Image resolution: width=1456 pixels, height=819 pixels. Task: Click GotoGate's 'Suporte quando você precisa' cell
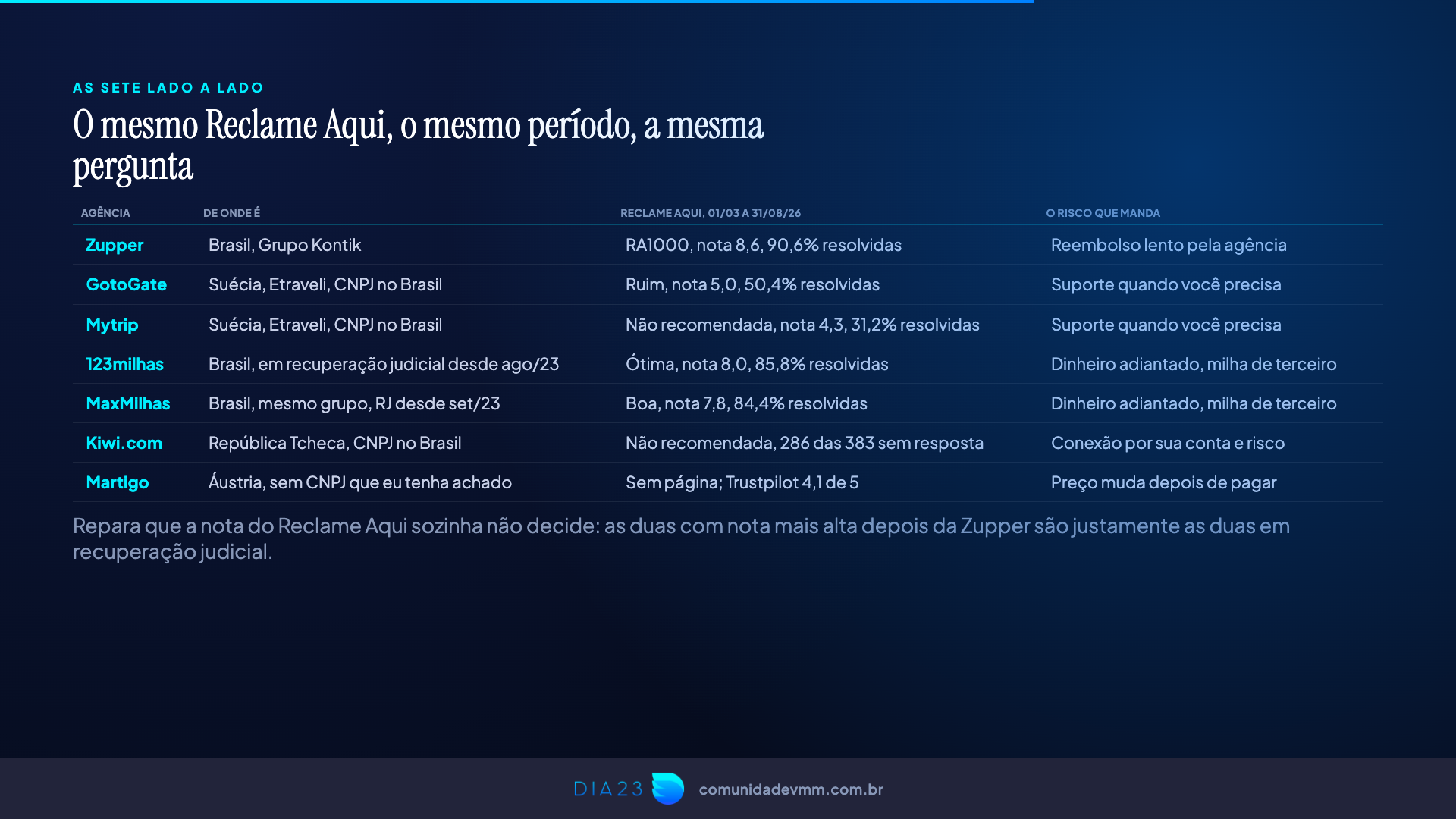(1166, 284)
